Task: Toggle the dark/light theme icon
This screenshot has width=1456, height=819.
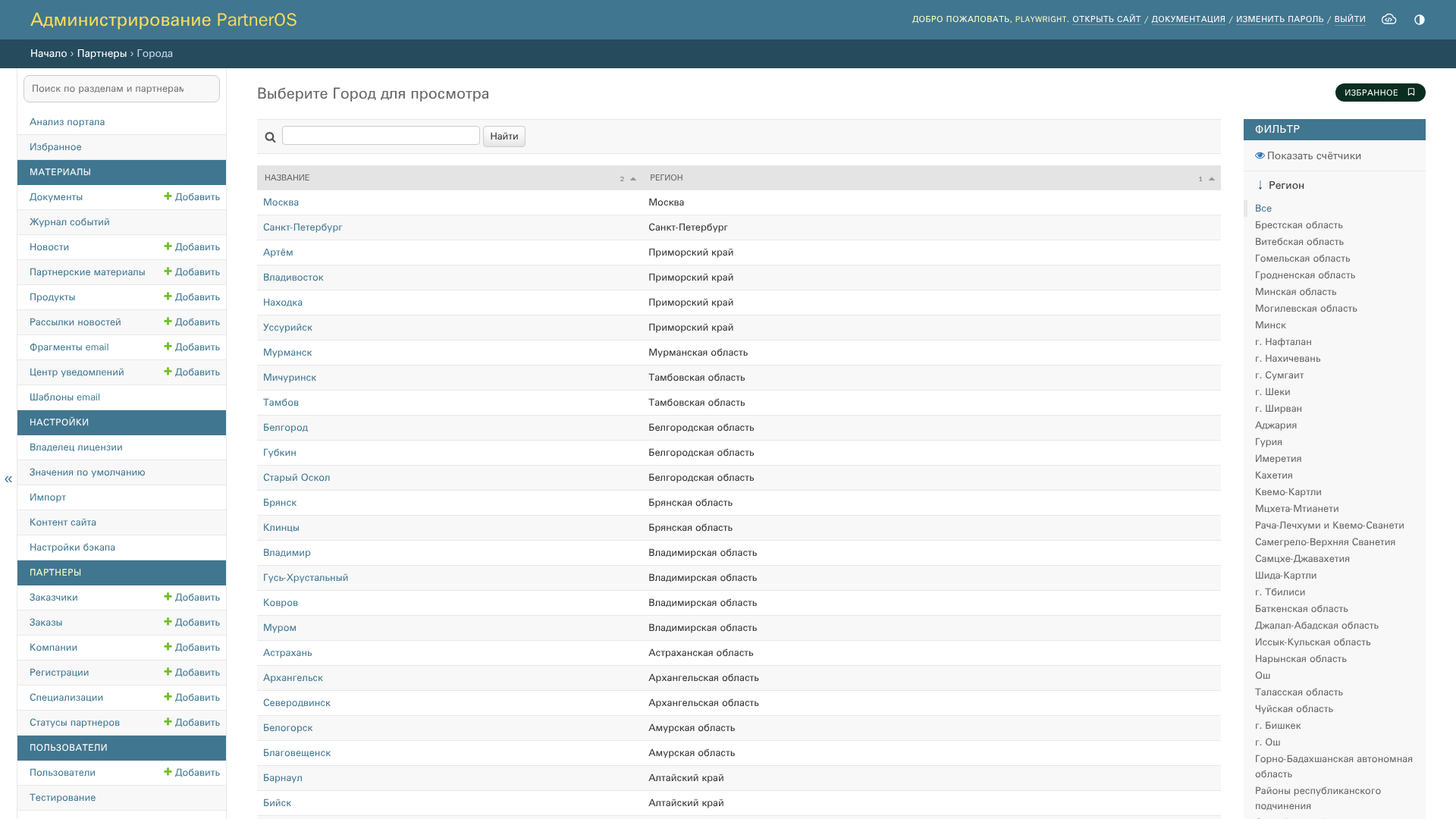Action: coord(1420,20)
